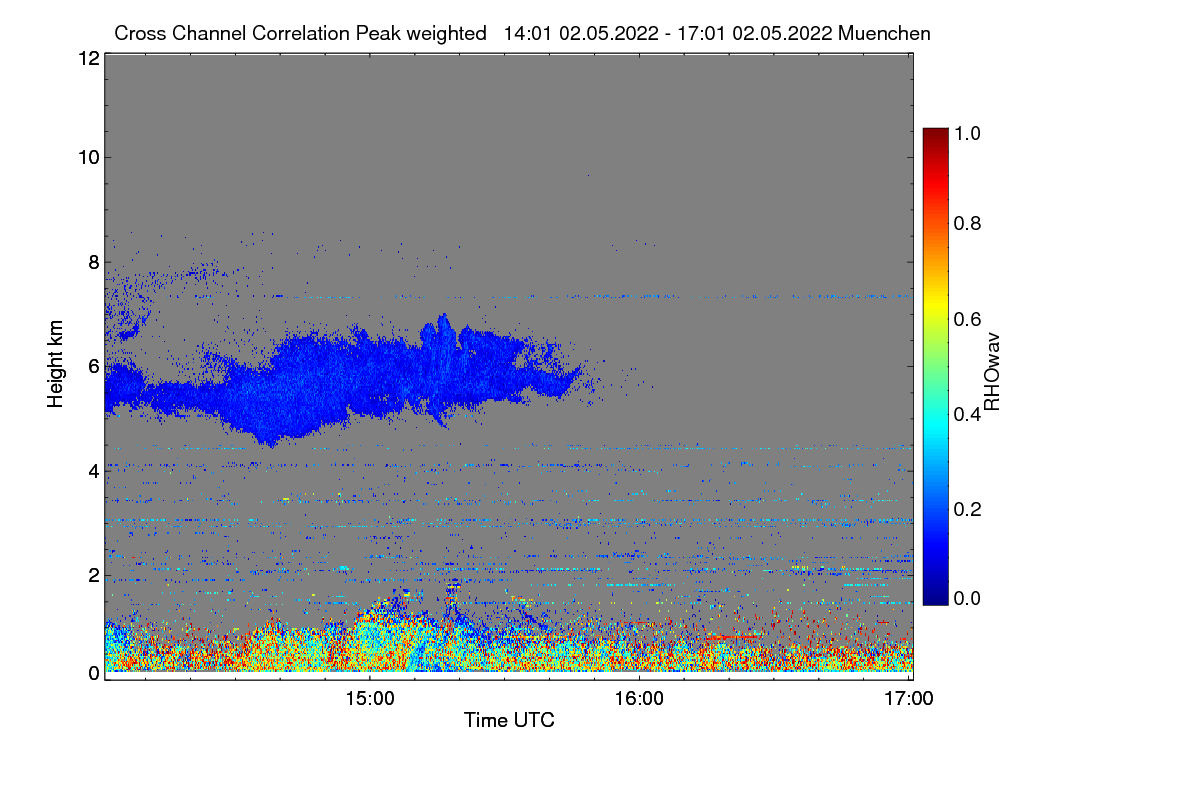
Task: Click the colorbar value '0.2'
Action: [x=966, y=508]
